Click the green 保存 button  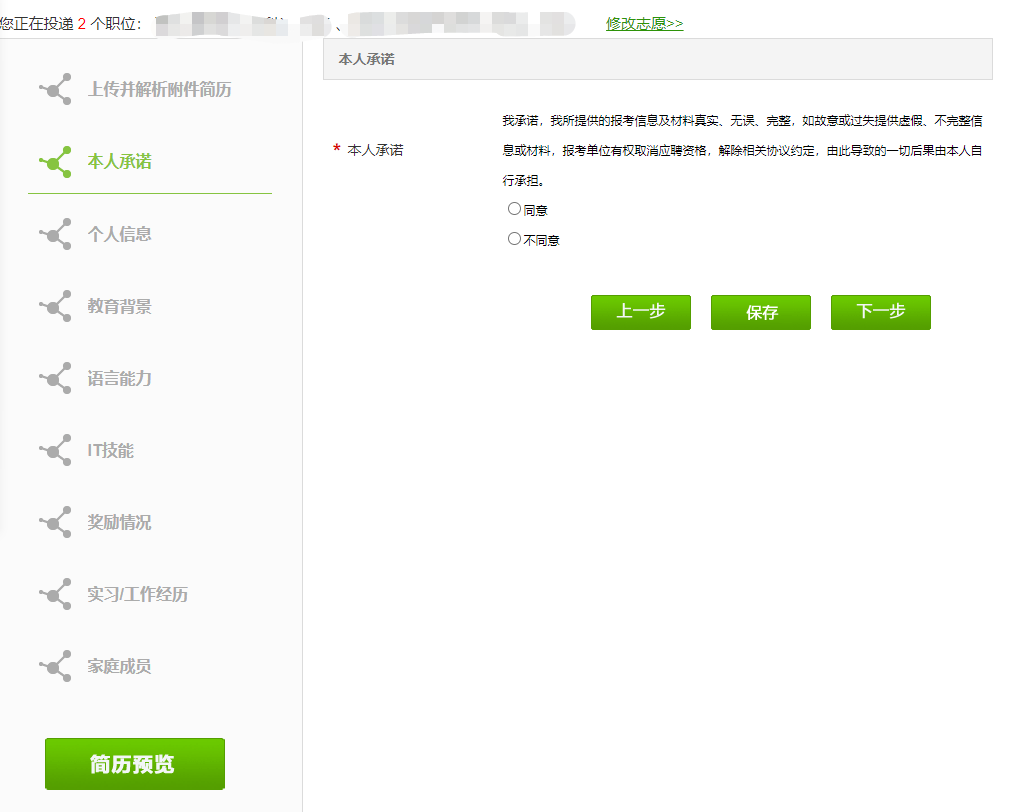(x=760, y=312)
